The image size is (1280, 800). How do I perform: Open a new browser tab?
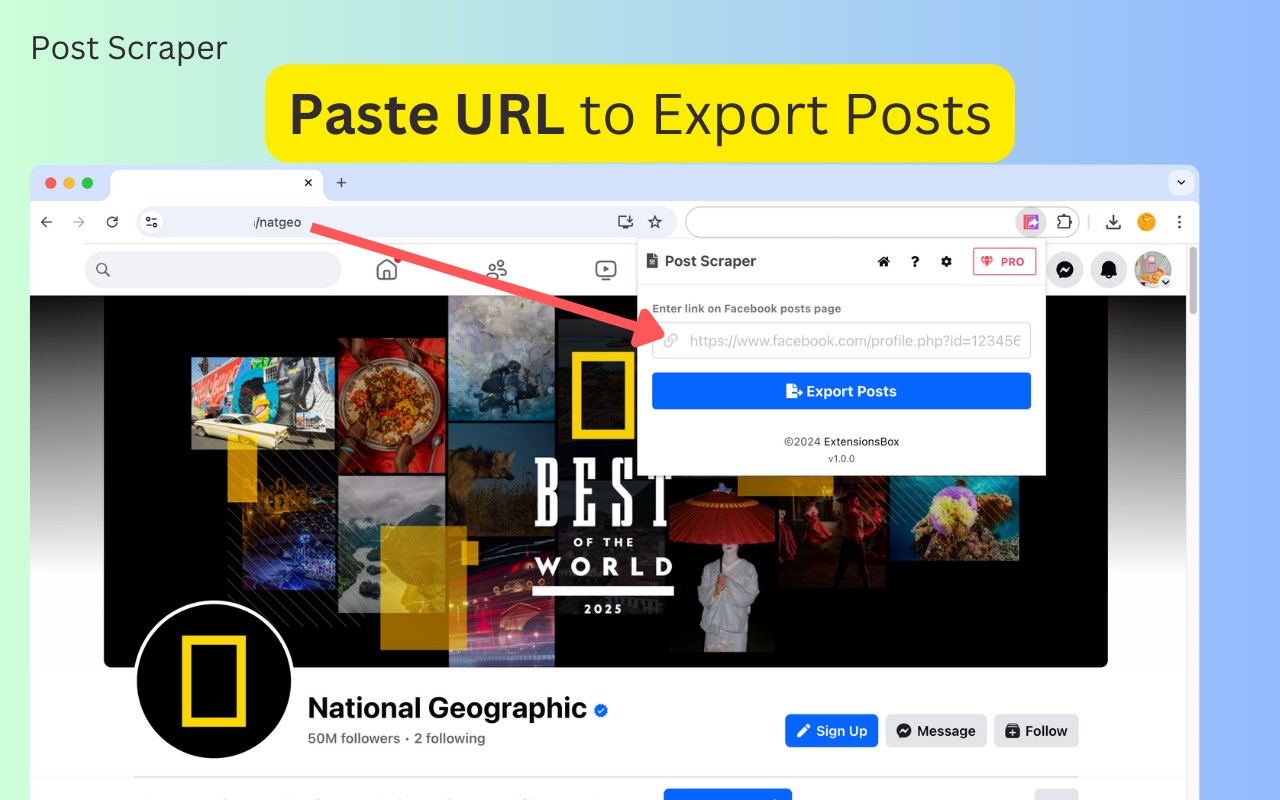click(341, 183)
